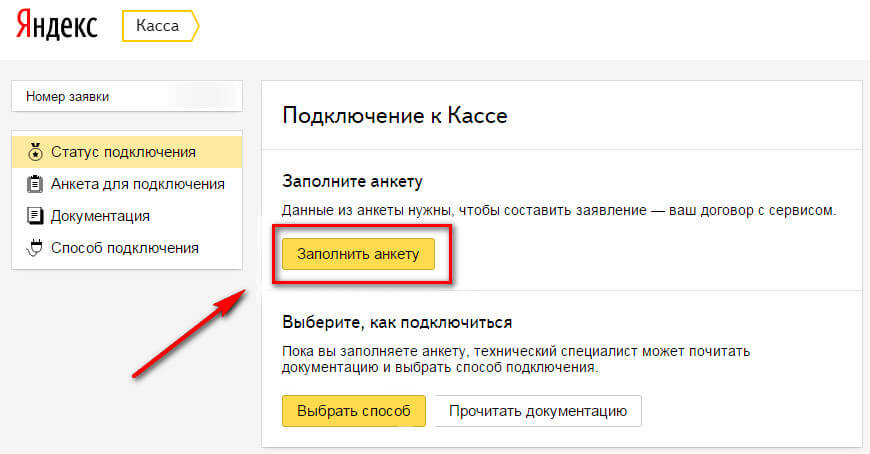Click the Прочитать документацию button
The image size is (870, 454).
point(537,411)
